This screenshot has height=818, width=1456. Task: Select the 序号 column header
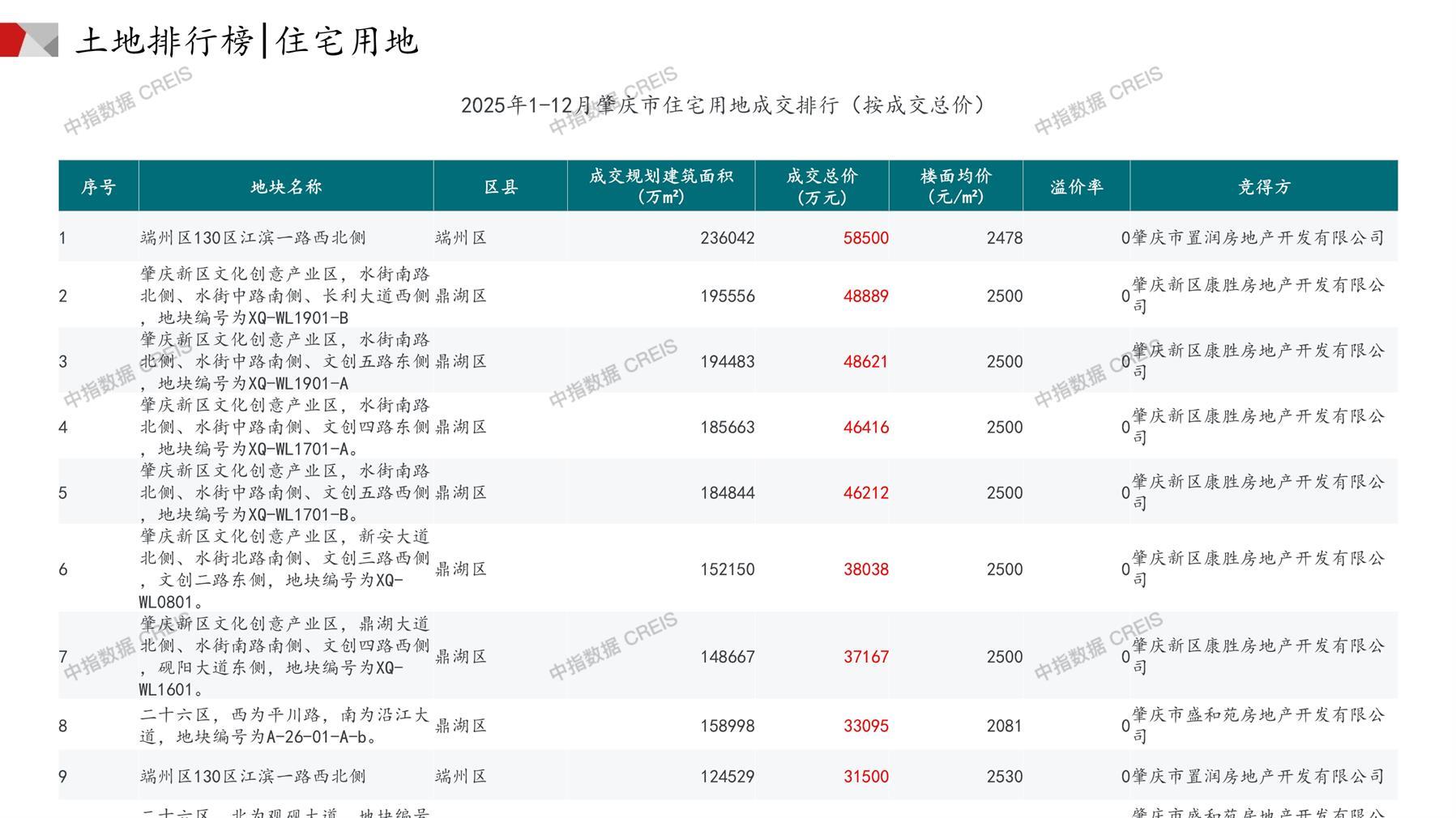click(98, 187)
